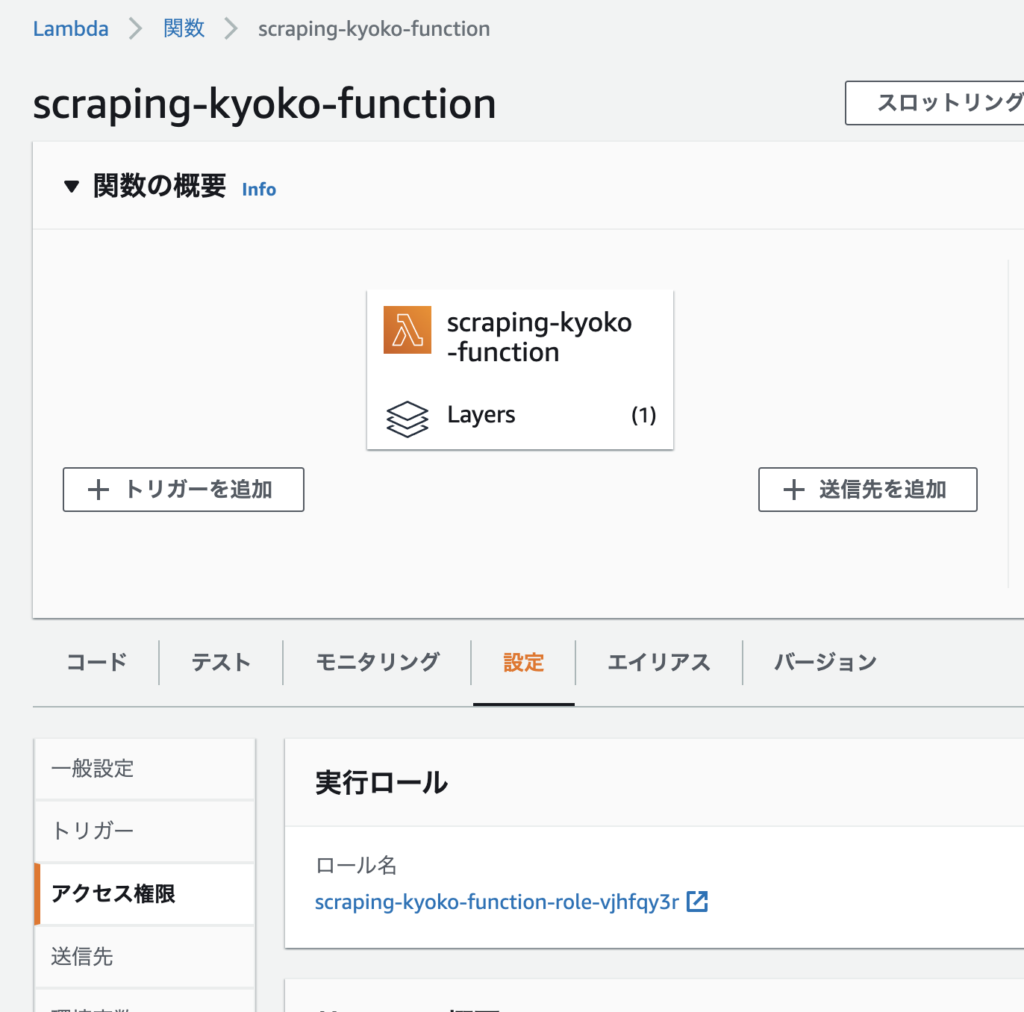This screenshot has width=1024, height=1012.
Task: Select the 設定 tab
Action: pos(523,662)
